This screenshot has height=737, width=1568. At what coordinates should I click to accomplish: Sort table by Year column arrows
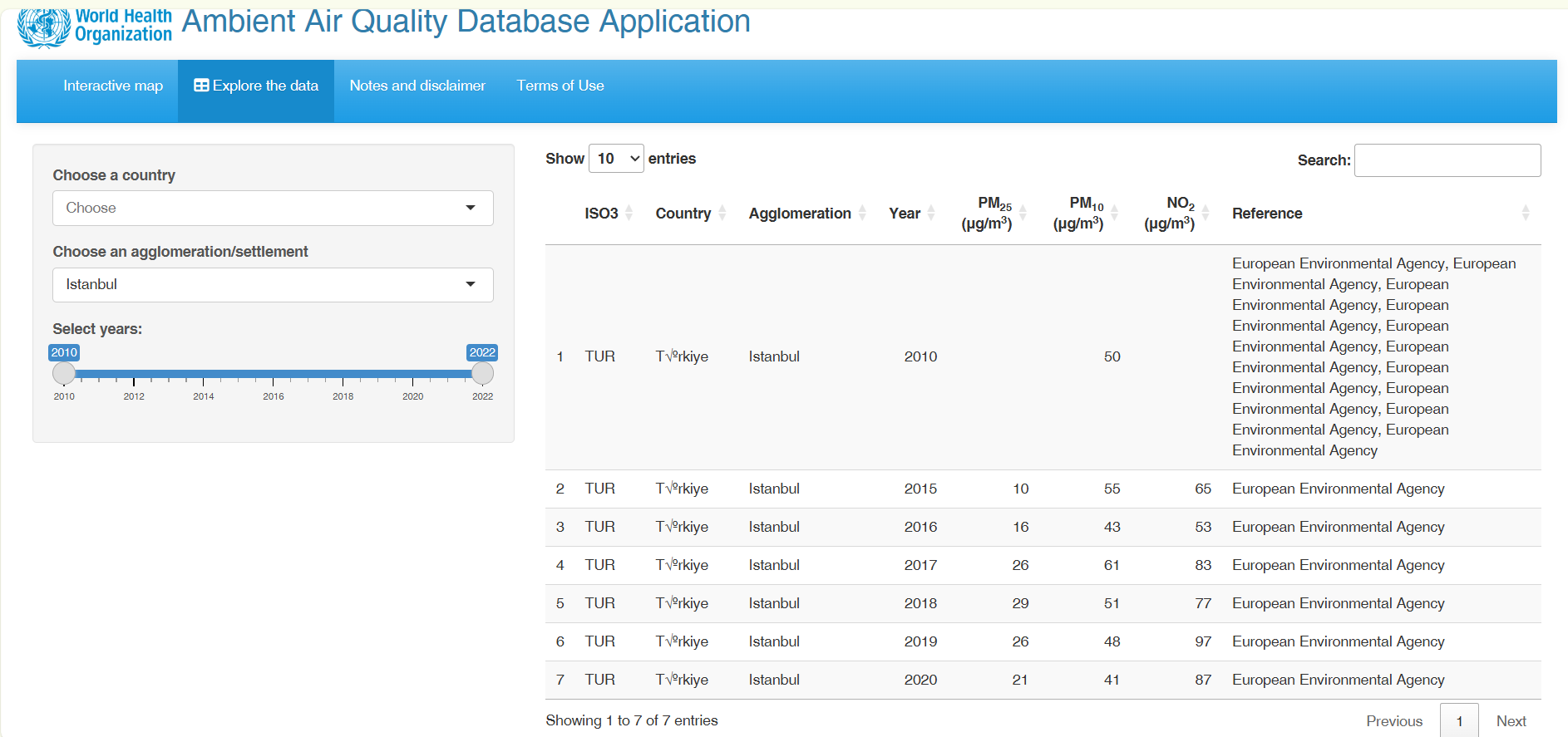[931, 214]
